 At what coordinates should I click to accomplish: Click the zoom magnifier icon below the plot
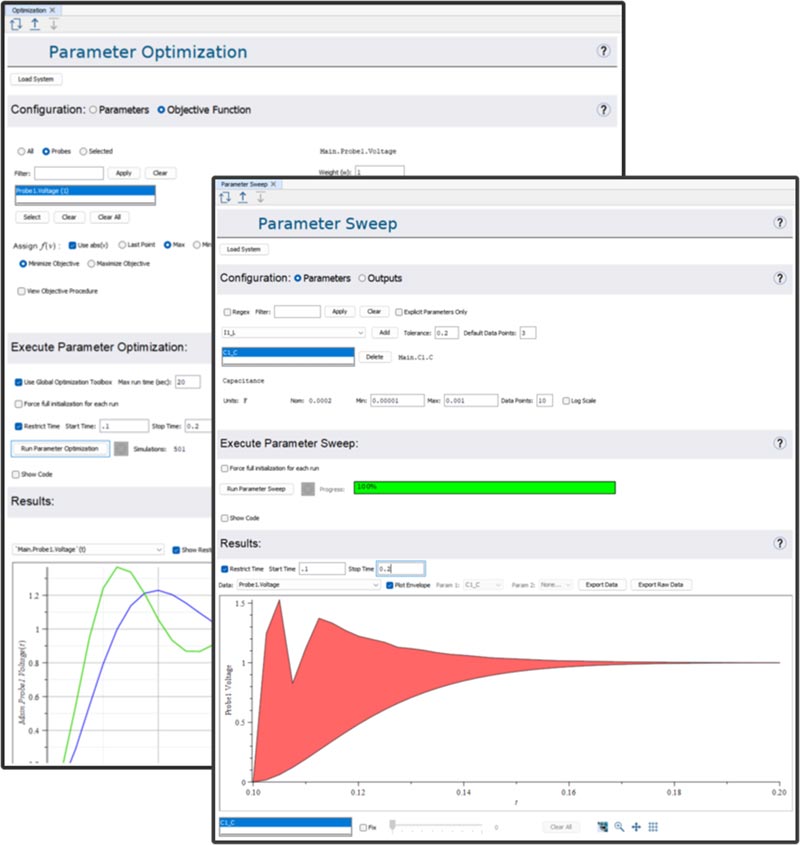(620, 827)
